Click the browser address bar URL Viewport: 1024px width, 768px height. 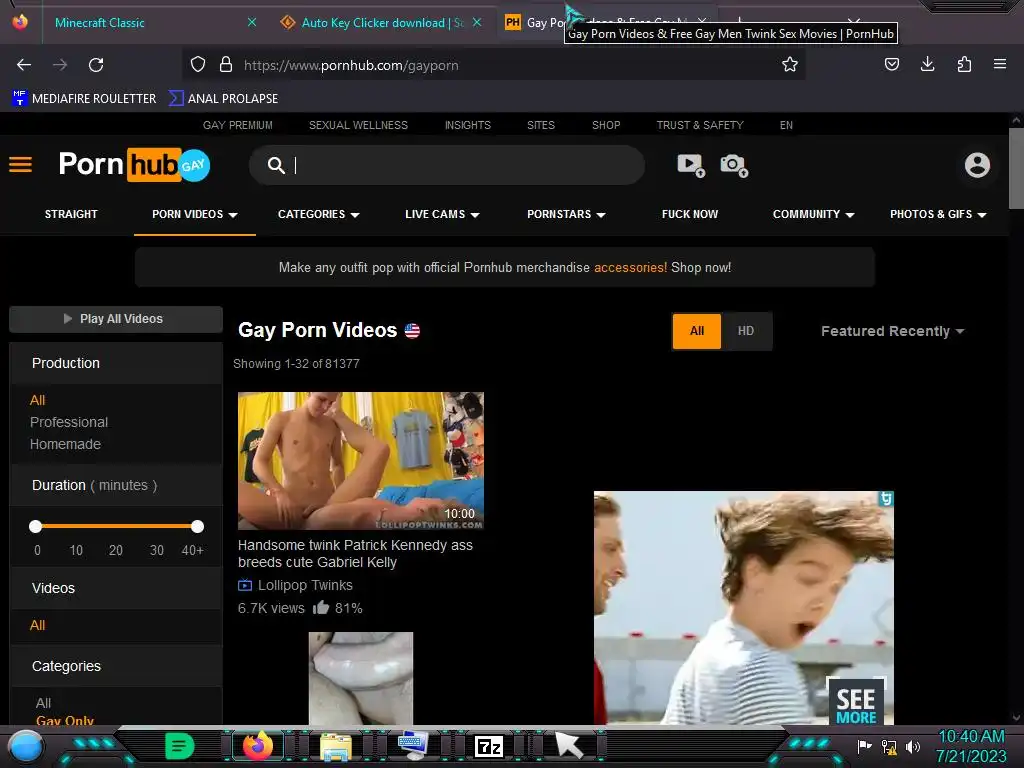(x=351, y=65)
